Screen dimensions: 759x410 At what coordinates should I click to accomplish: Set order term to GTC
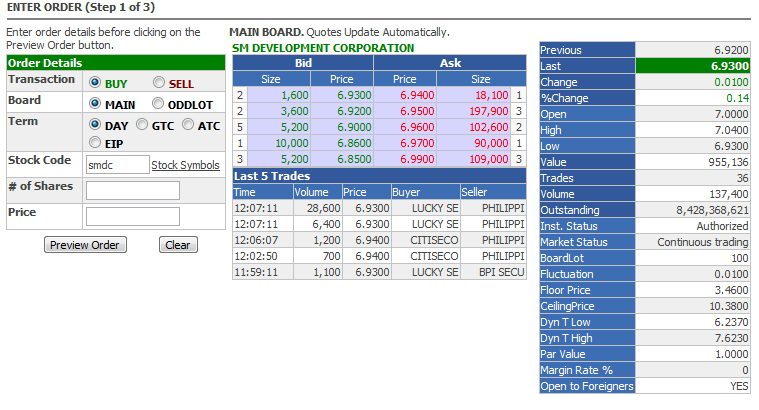coord(142,124)
